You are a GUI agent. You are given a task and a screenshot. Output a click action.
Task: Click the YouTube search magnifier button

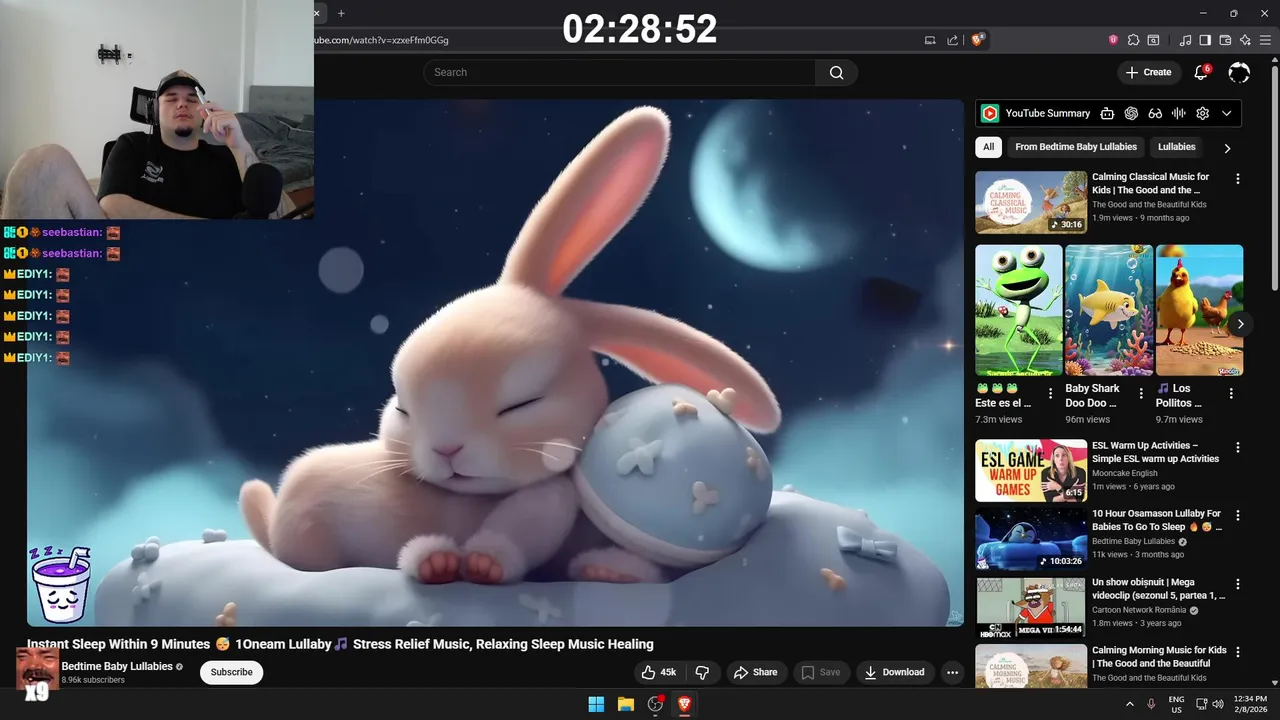click(x=836, y=72)
